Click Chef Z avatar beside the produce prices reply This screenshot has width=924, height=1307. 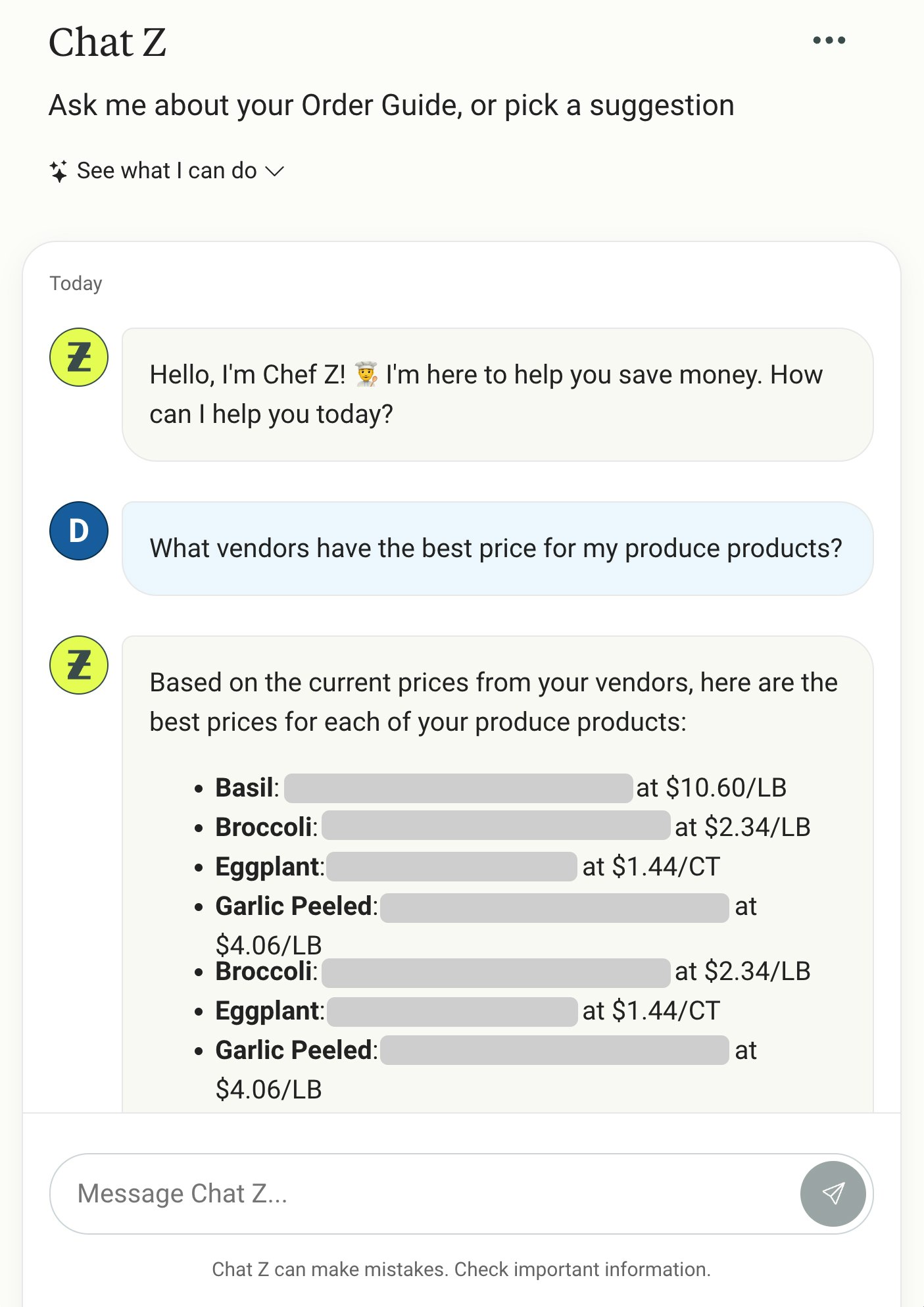tap(79, 665)
